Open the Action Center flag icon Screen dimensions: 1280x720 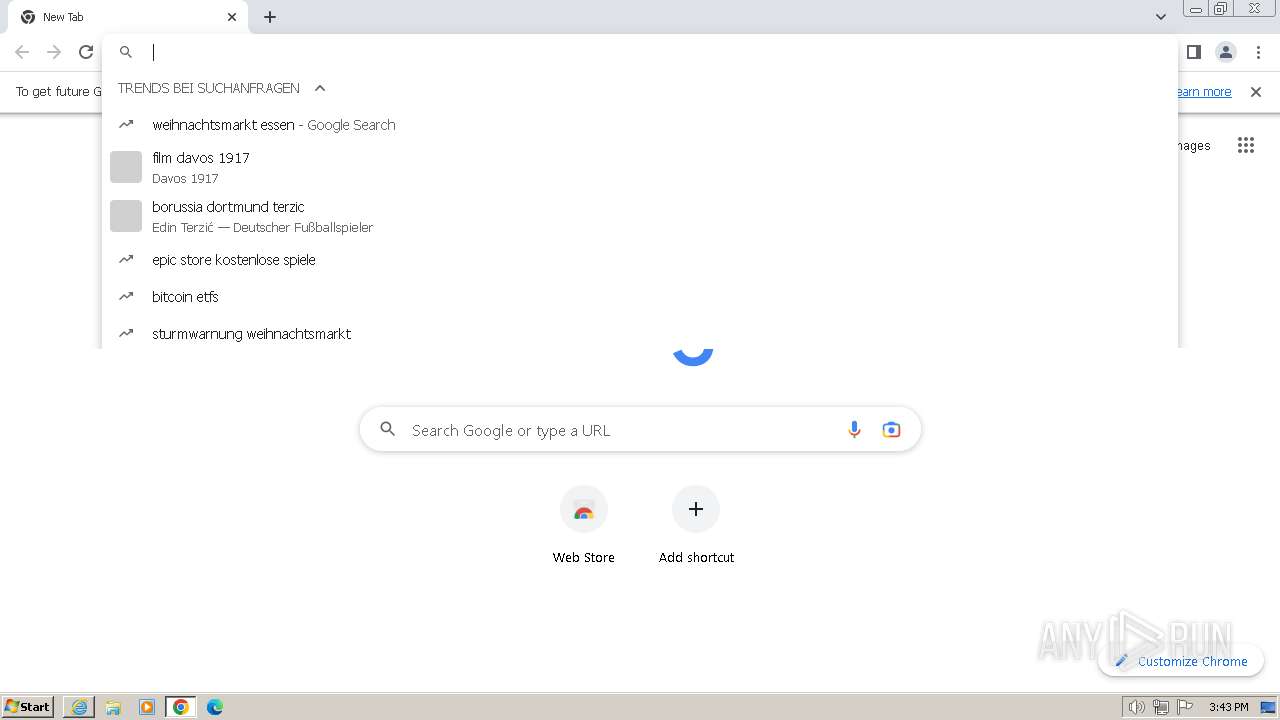1185,707
